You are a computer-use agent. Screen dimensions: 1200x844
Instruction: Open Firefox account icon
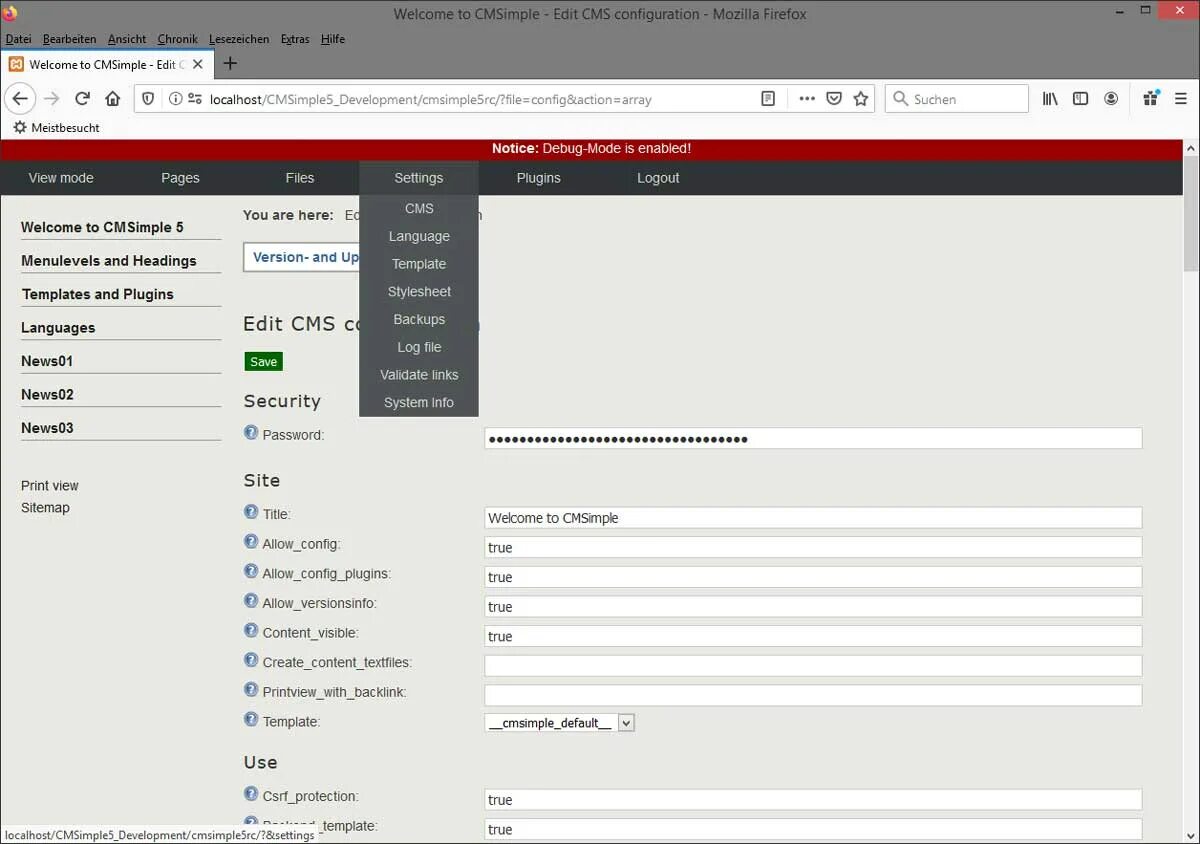(1111, 99)
